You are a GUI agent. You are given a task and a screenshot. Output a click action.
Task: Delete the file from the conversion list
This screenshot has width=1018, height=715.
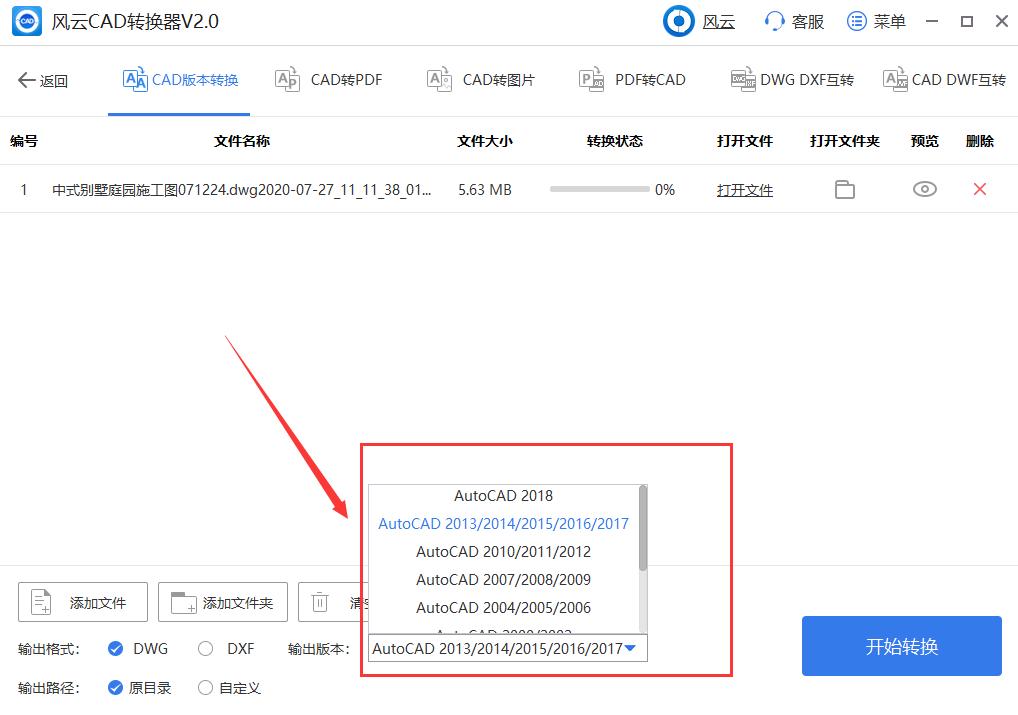coord(979,189)
